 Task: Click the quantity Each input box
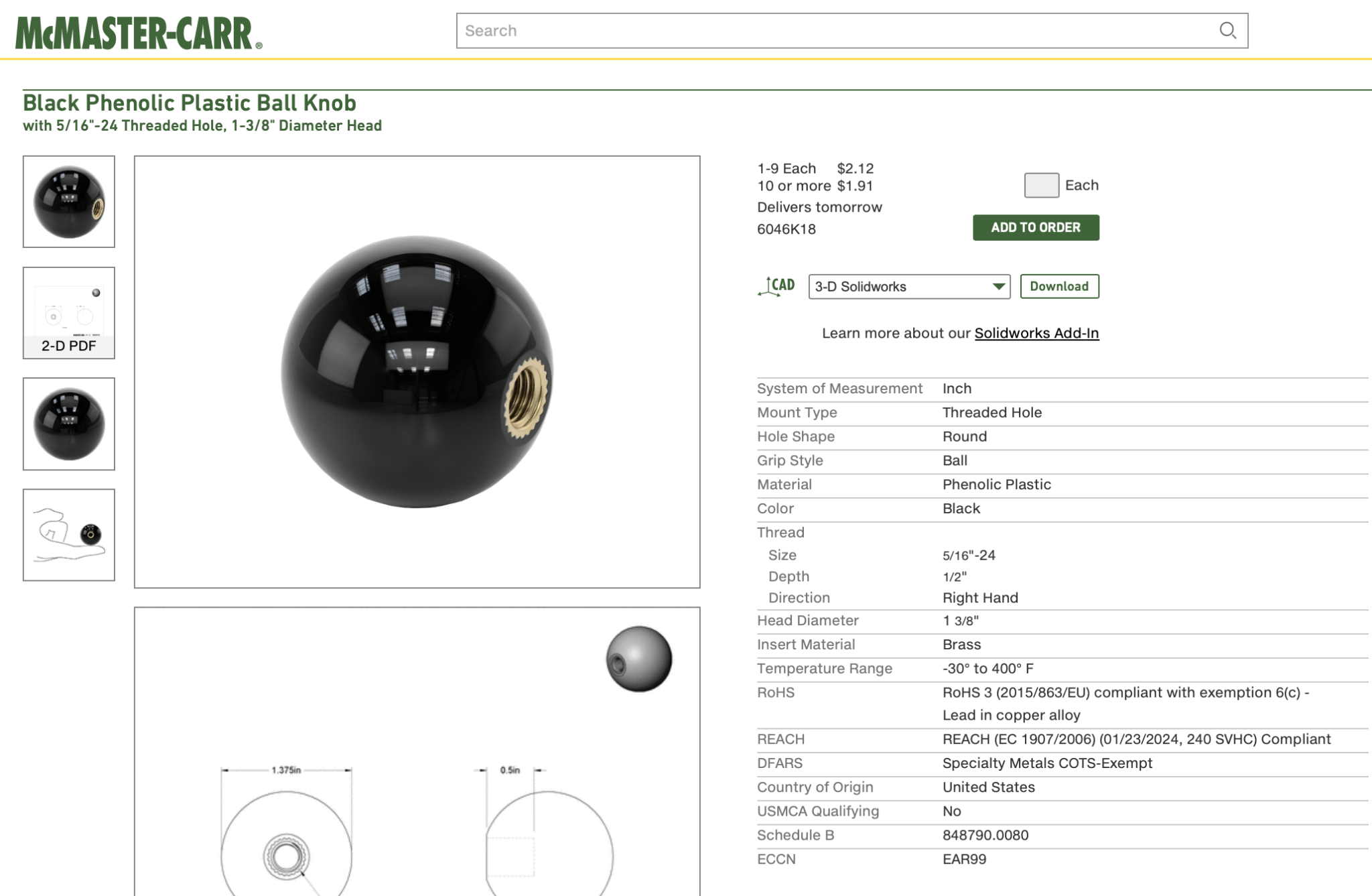[1041, 185]
